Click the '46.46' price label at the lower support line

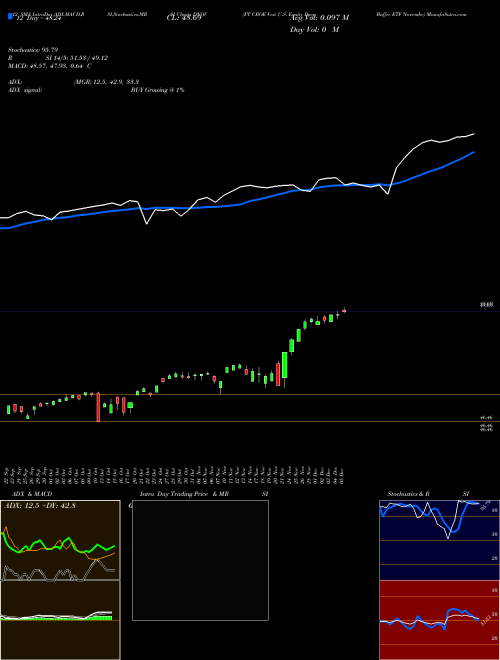486,418
